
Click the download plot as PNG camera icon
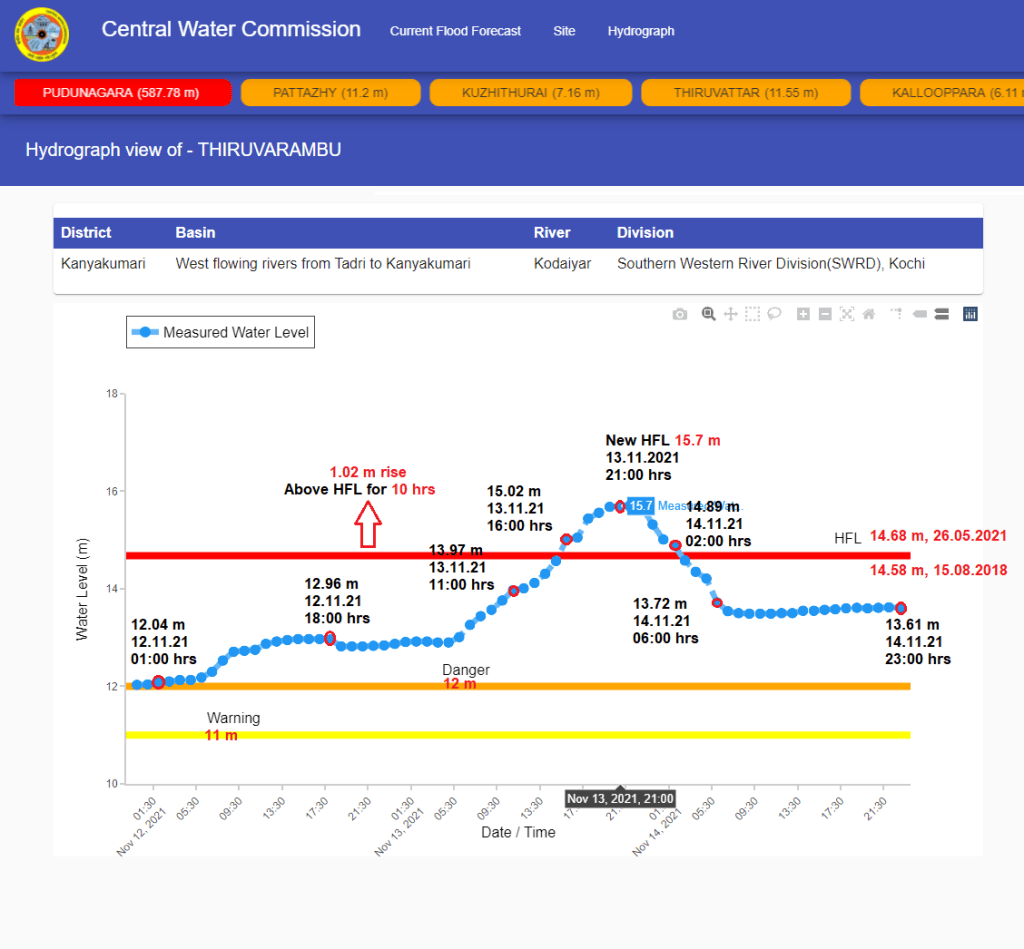click(680, 314)
